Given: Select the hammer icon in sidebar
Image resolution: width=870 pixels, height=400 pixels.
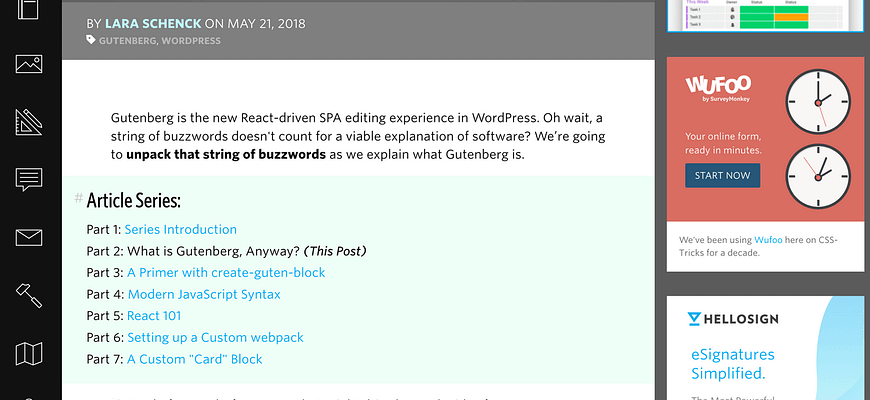Looking at the screenshot, I should pyautogui.click(x=29, y=295).
